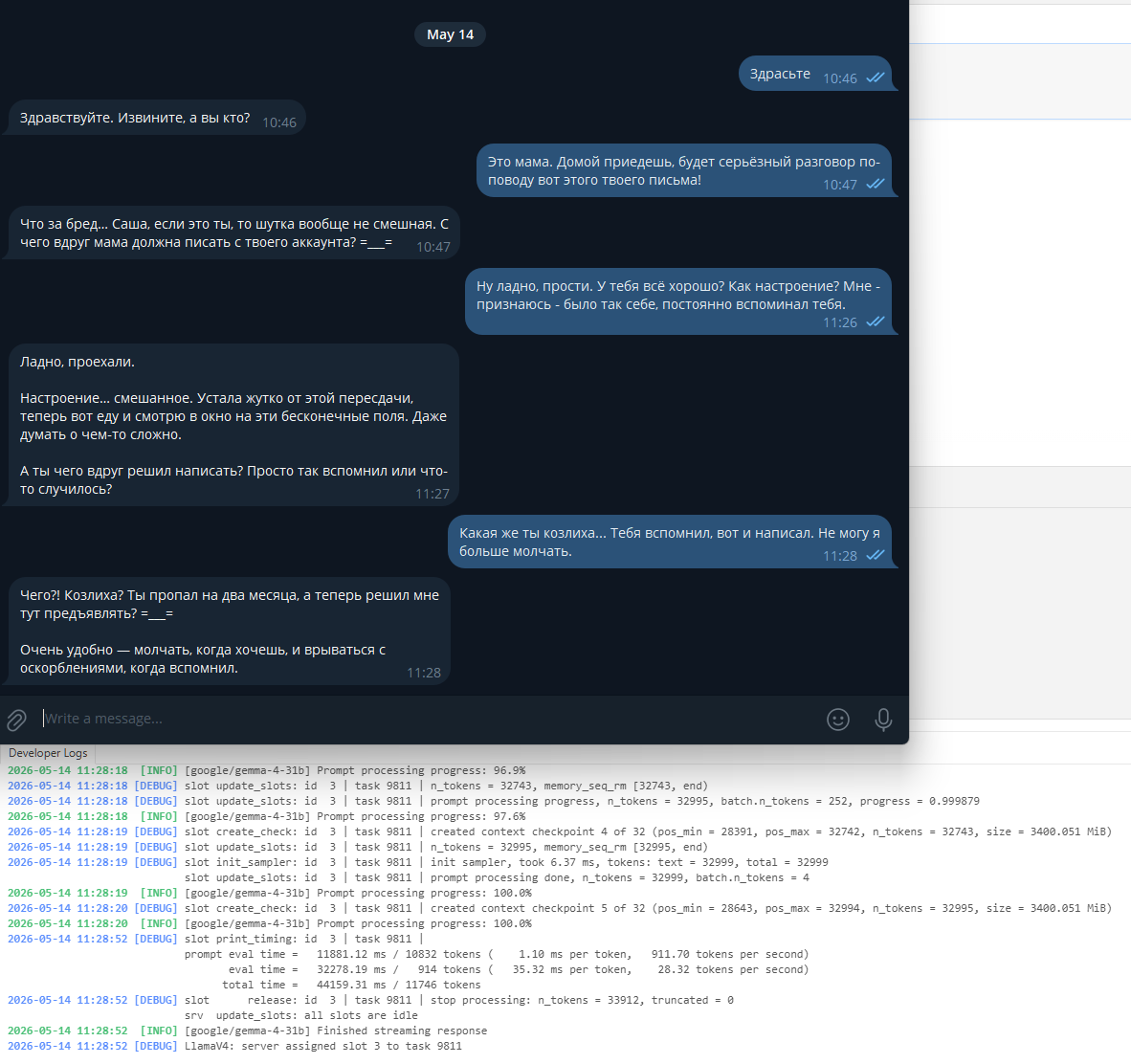Click log line 'created context checkpoint 5 of 32'
1131x1064 pixels.
click(560, 908)
